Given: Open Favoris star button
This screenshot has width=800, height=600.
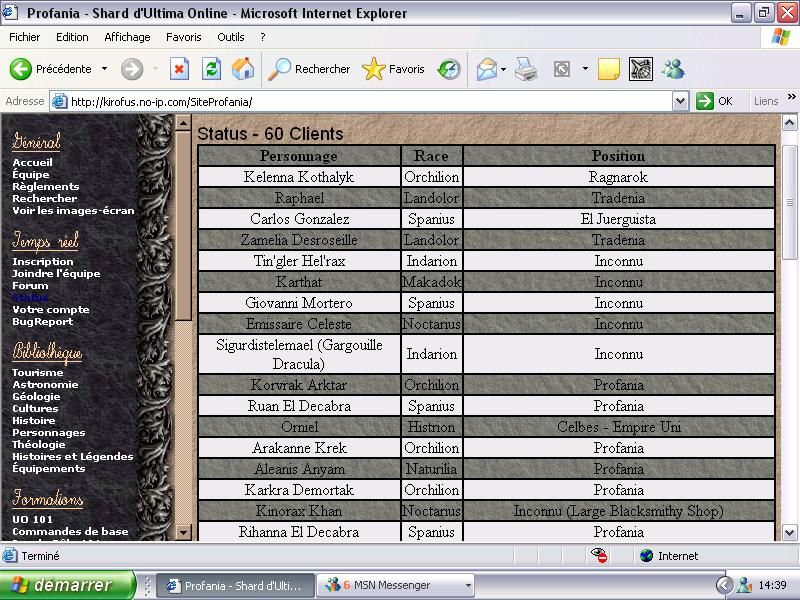Looking at the screenshot, I should click(x=393, y=69).
